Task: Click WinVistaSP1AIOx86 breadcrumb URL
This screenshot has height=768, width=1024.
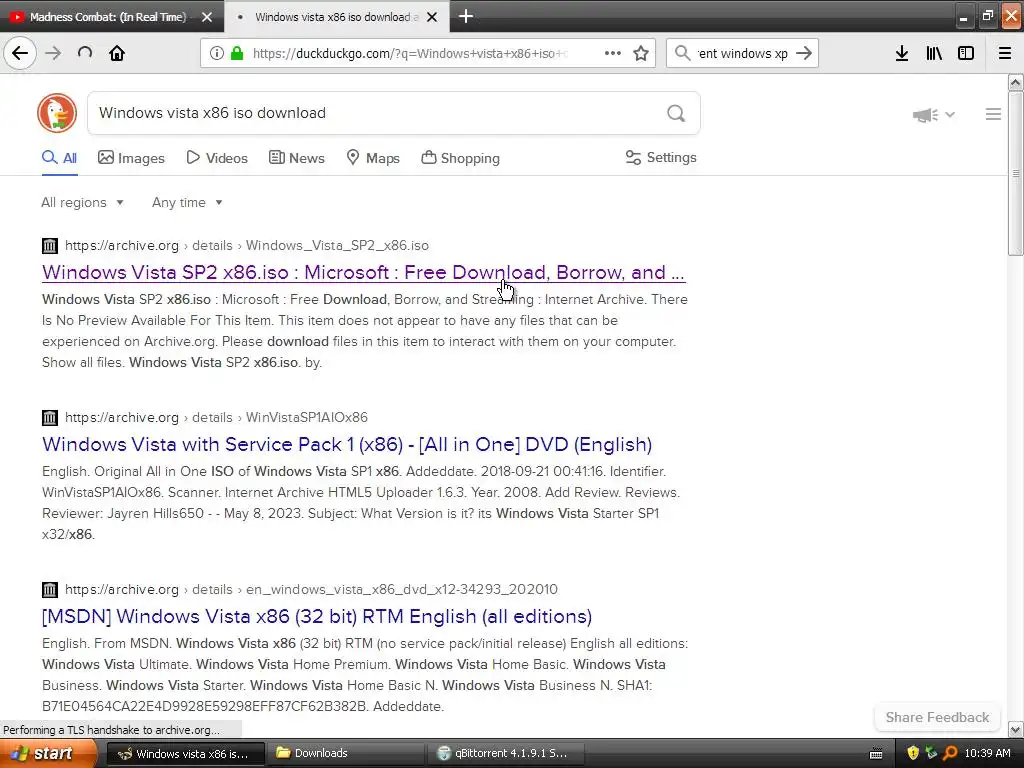Action: [x=306, y=417]
